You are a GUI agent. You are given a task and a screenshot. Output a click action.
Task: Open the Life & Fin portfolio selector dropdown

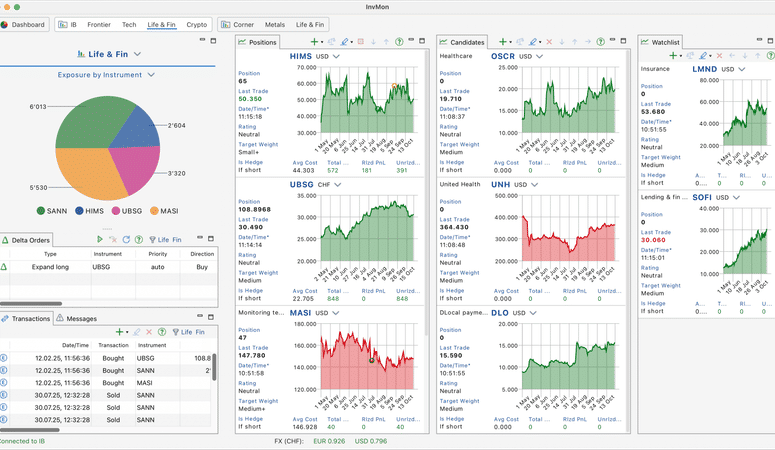pos(137,54)
